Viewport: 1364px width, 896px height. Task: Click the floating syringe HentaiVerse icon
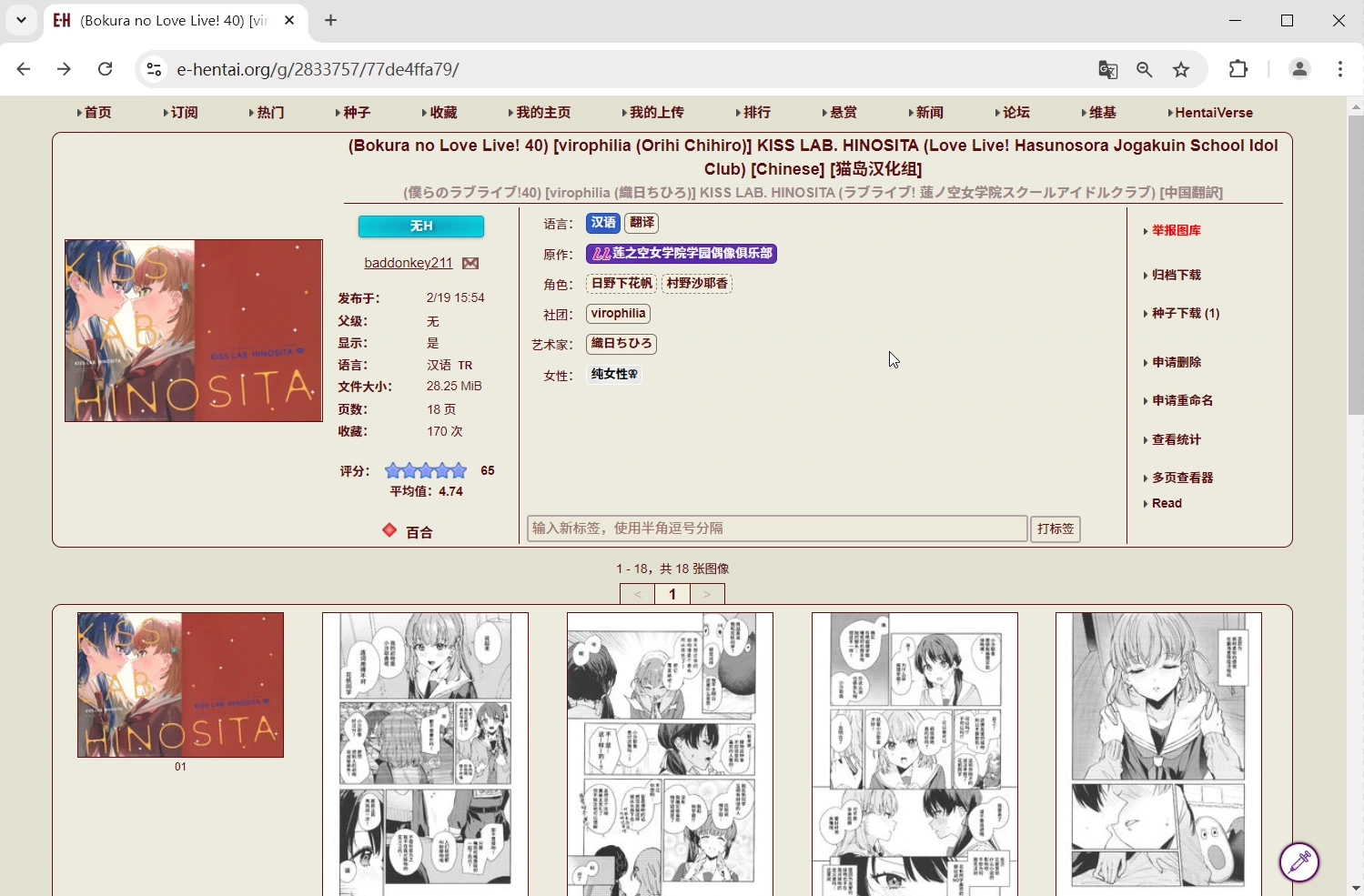[x=1298, y=862]
